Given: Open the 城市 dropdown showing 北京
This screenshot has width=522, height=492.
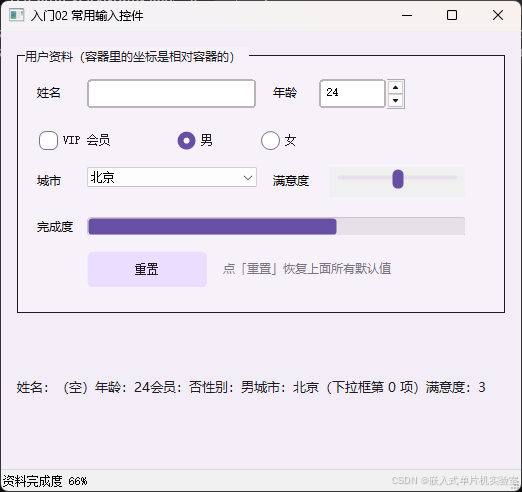Looking at the screenshot, I should 172,177.
